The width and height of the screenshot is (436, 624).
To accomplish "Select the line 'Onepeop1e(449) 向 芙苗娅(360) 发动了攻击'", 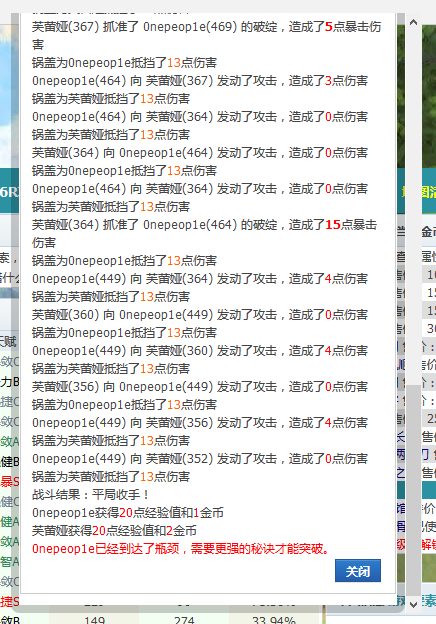I will pos(200,351).
